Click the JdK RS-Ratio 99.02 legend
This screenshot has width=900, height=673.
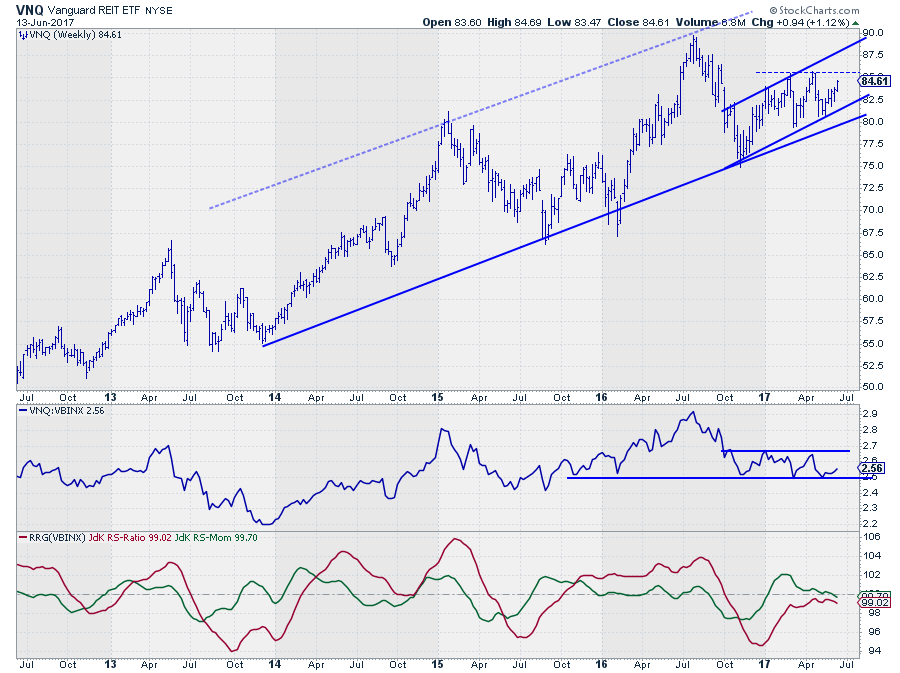(130, 538)
